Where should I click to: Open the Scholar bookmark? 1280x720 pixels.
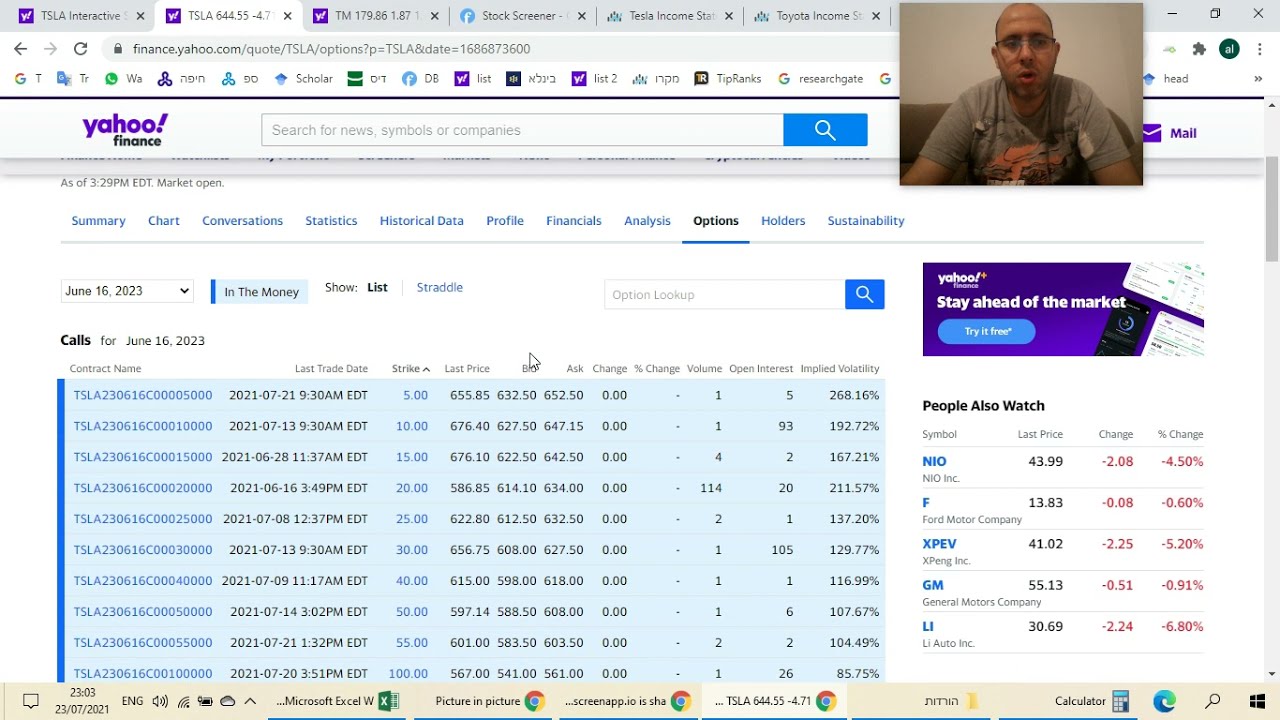pos(303,79)
